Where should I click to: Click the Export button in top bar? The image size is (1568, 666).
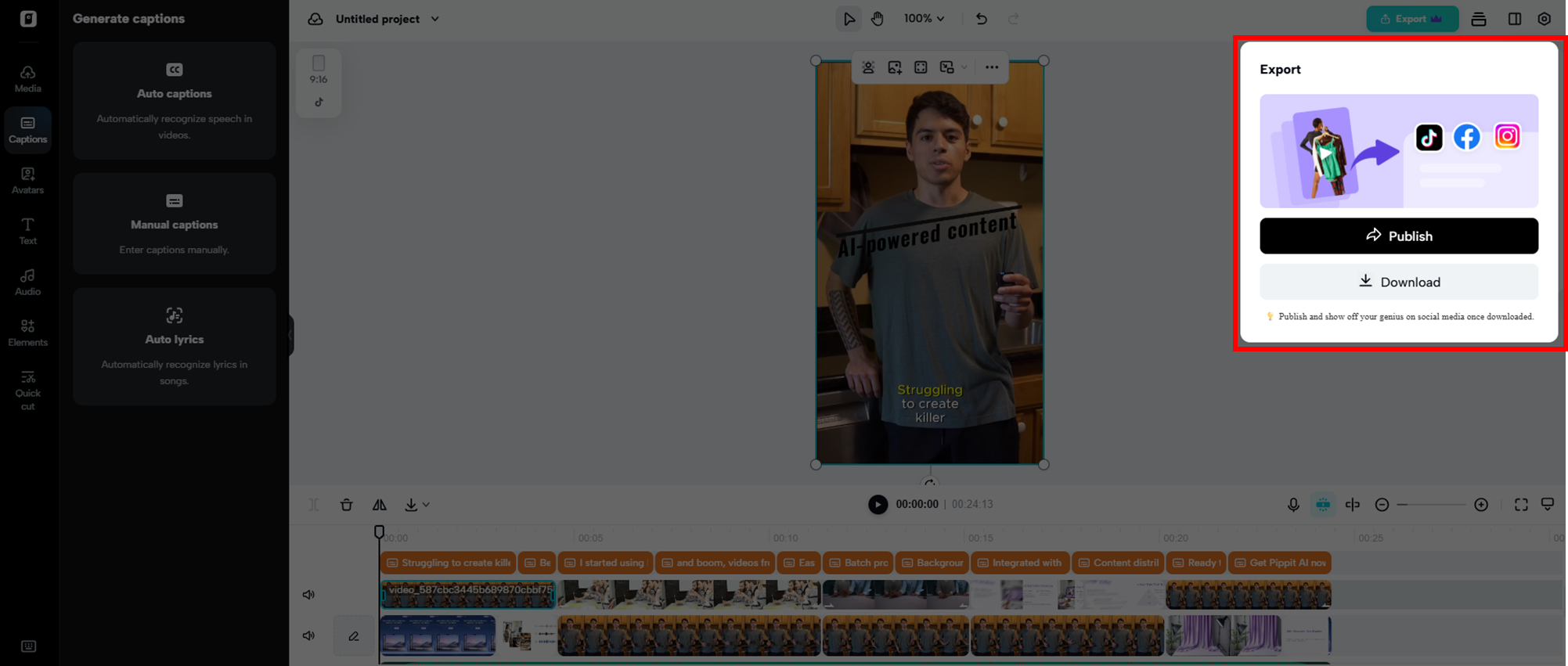coord(1412,19)
